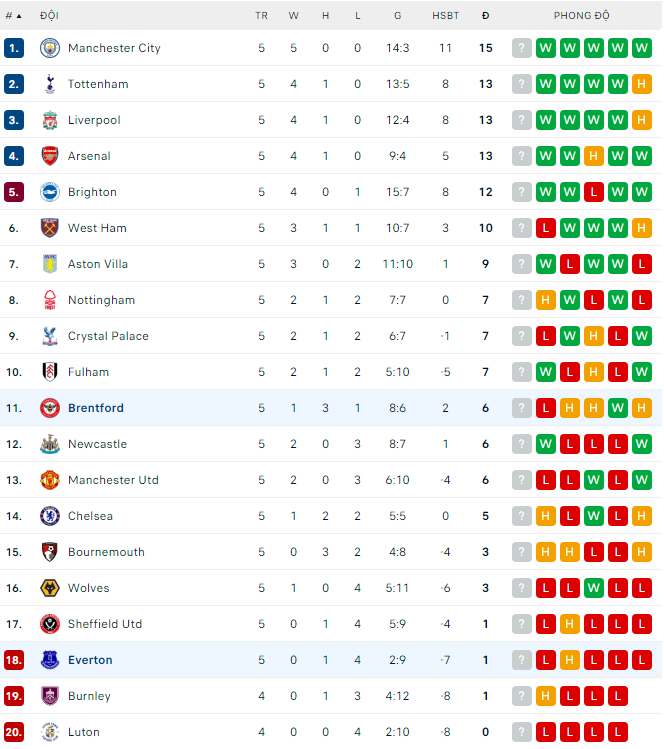Click the Manchester City club crest
The width and height of the screenshot is (664, 749).
(50, 48)
